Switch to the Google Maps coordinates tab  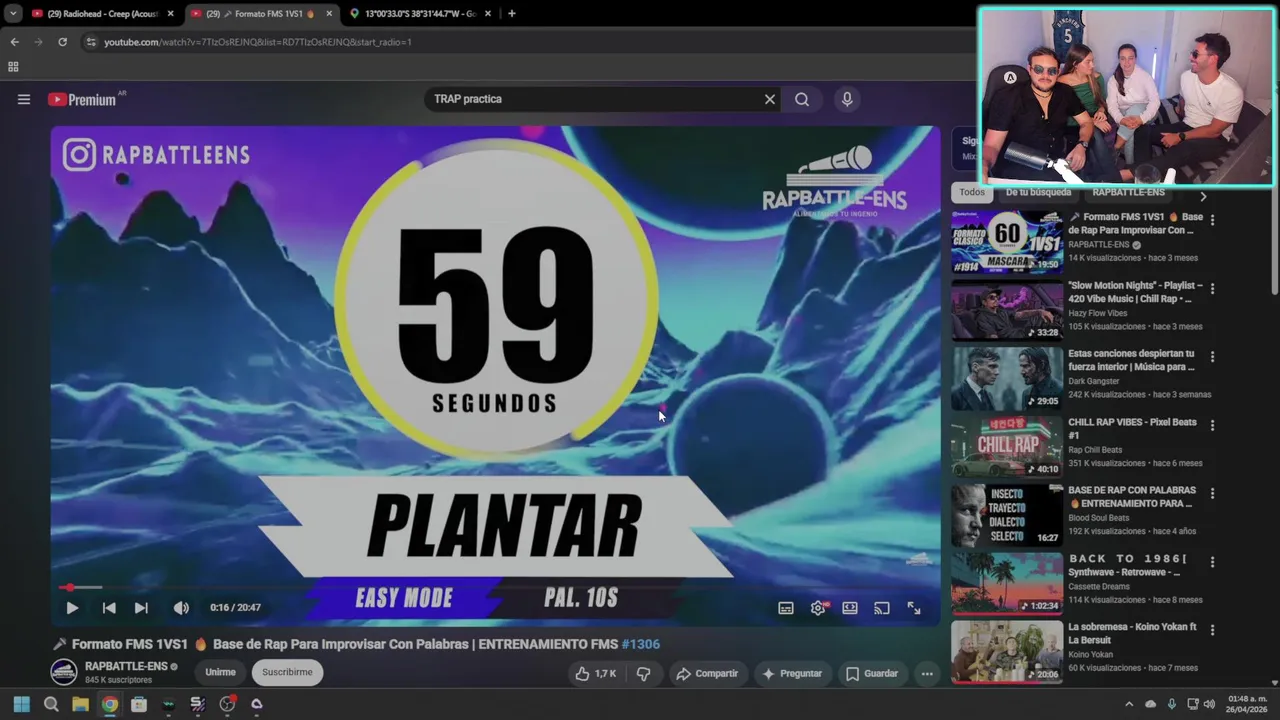coord(421,14)
